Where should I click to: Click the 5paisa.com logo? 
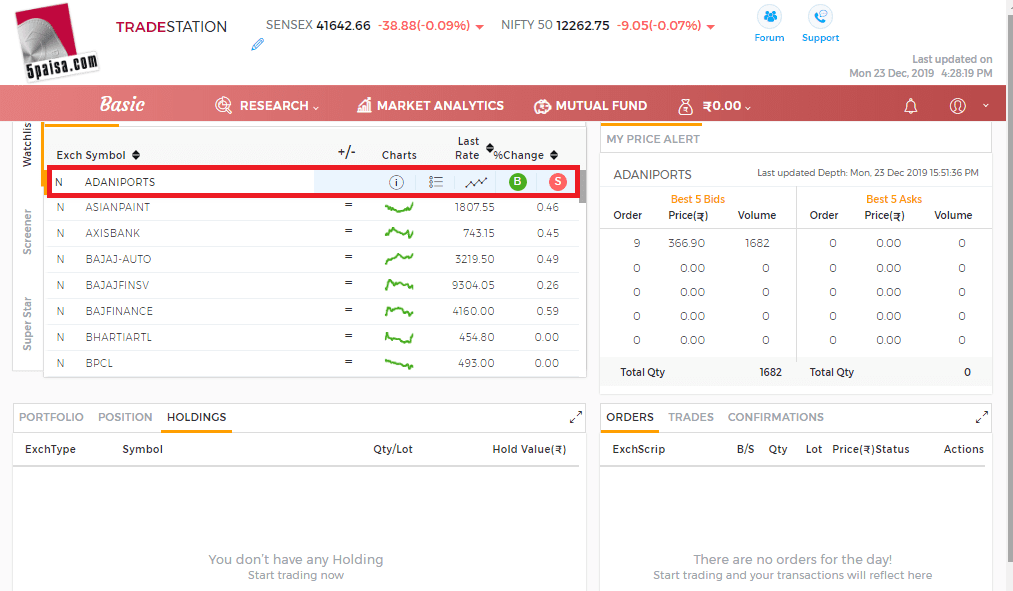click(57, 41)
